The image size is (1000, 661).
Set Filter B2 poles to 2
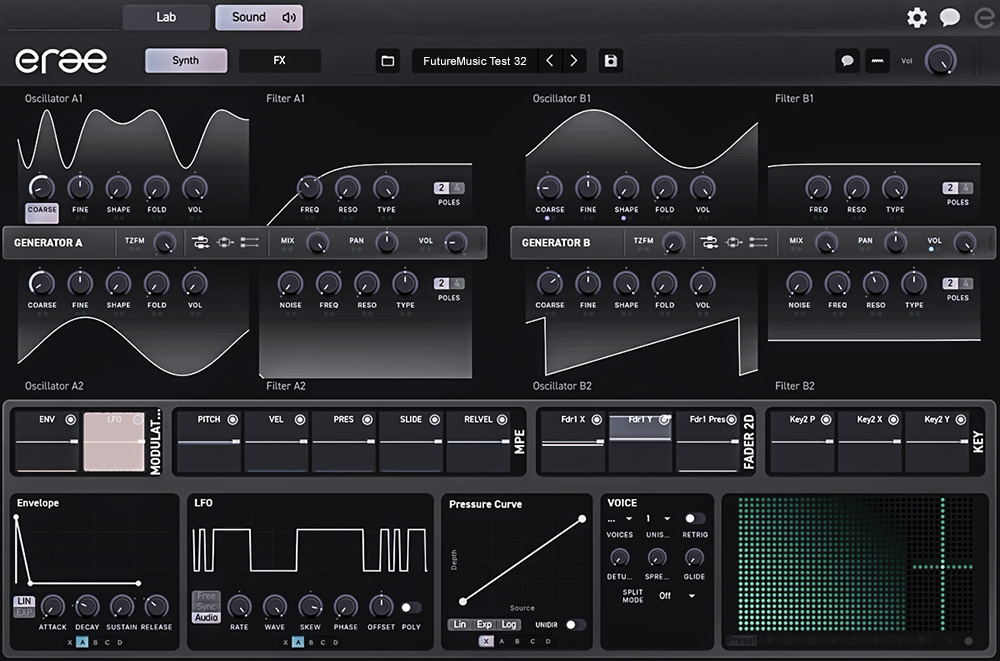point(951,283)
